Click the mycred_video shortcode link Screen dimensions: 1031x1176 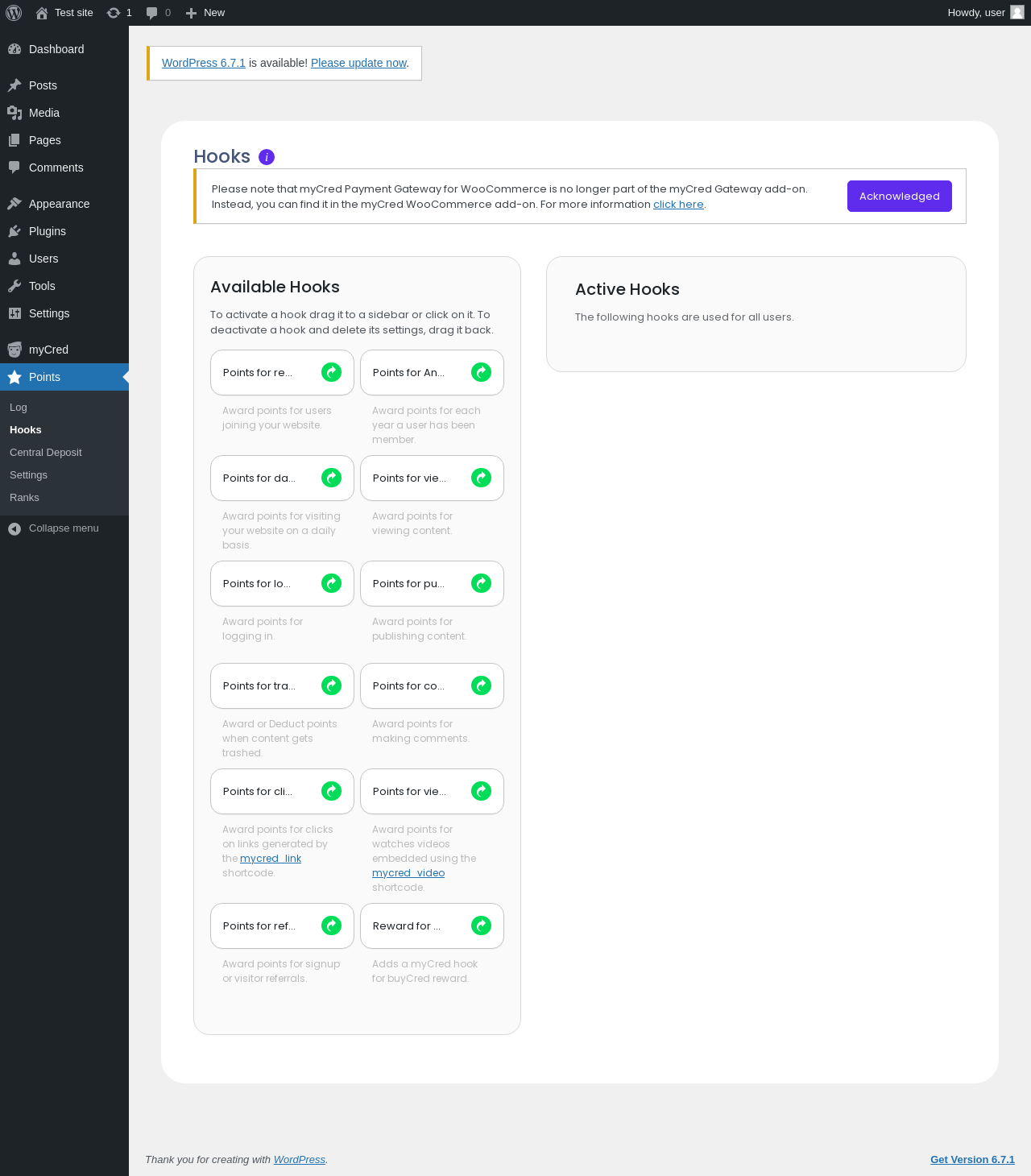[408, 873]
